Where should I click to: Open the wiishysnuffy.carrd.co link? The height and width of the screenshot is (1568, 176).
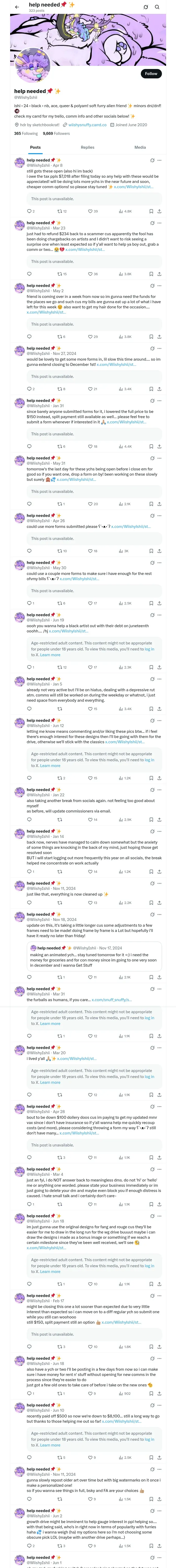(x=87, y=125)
